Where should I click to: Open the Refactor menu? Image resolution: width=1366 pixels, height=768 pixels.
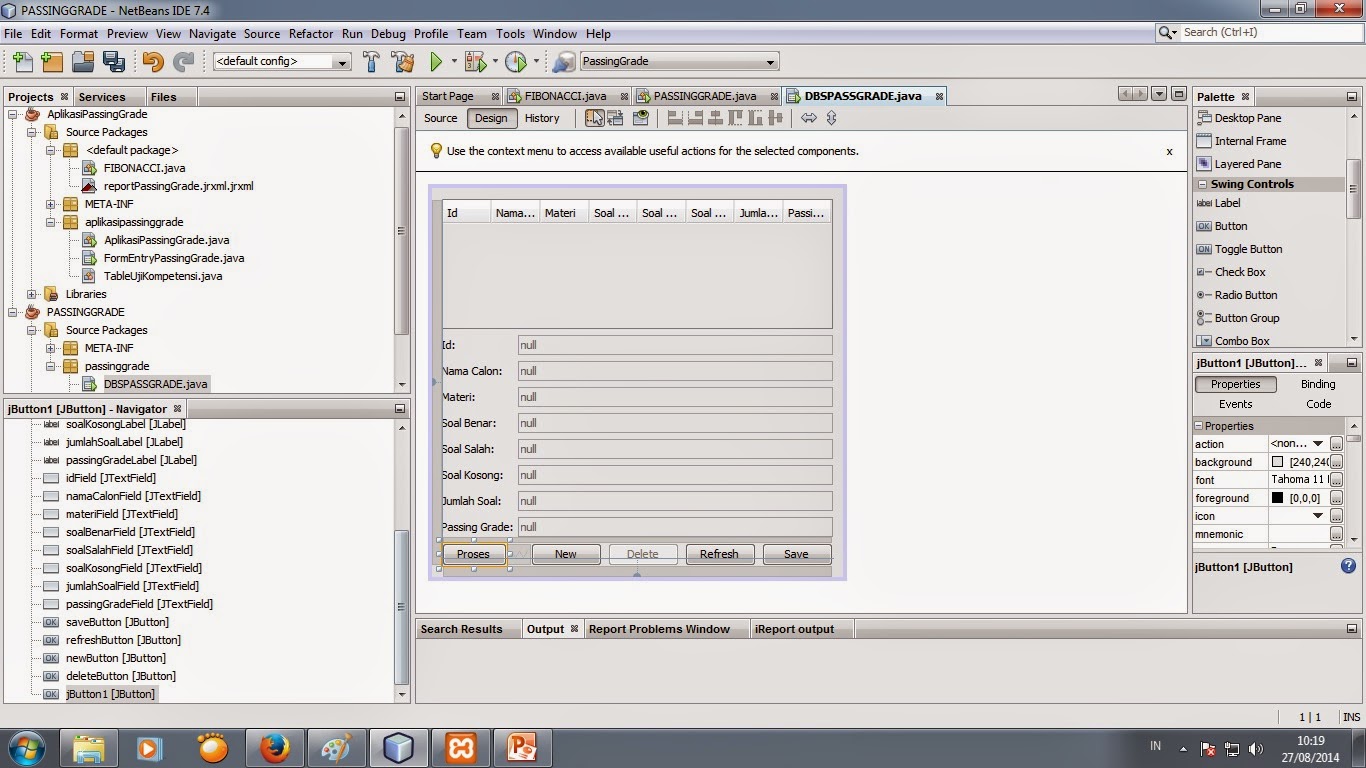point(311,33)
